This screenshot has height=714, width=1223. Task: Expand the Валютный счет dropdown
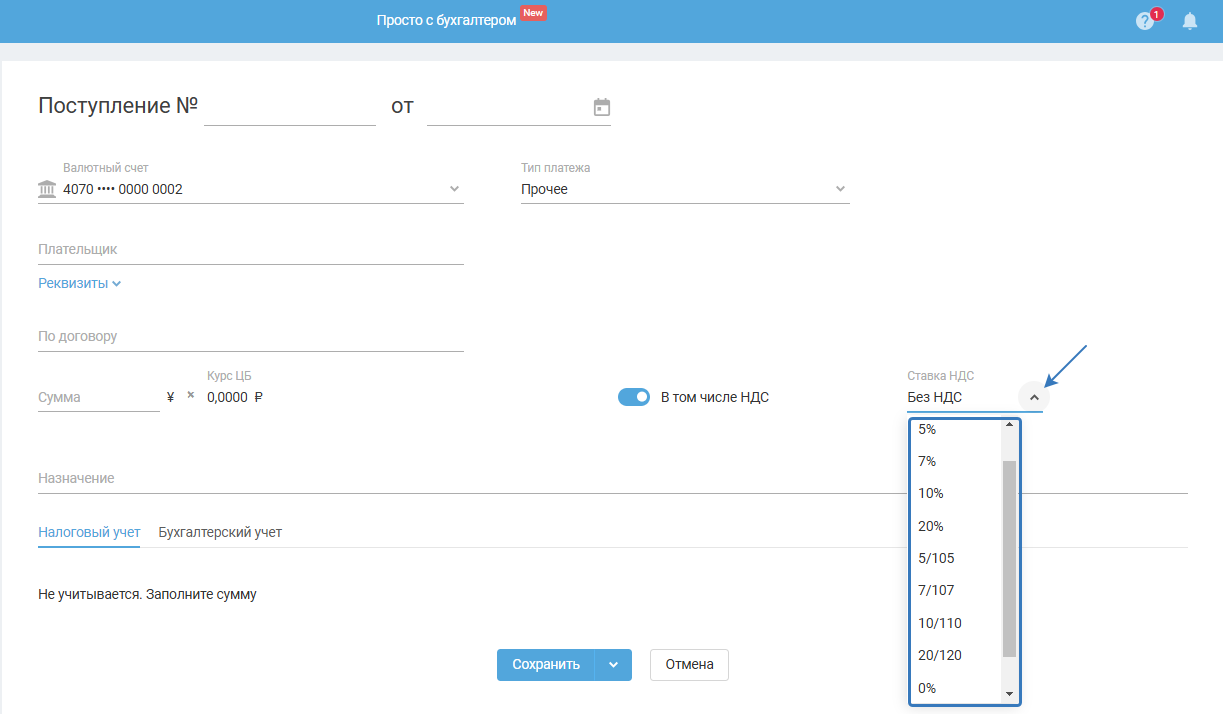click(454, 189)
